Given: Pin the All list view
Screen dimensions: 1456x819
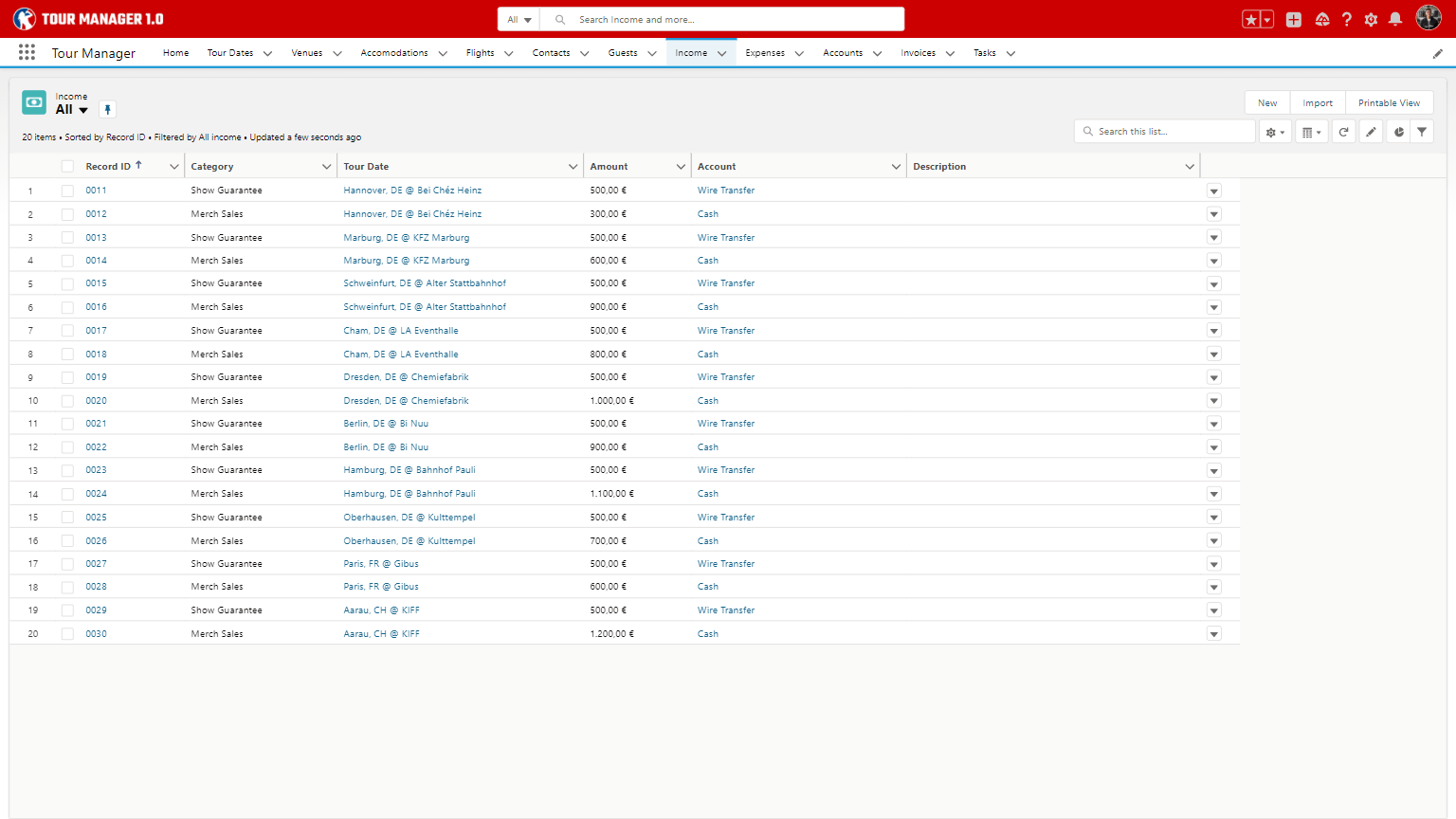Looking at the screenshot, I should pos(107,110).
